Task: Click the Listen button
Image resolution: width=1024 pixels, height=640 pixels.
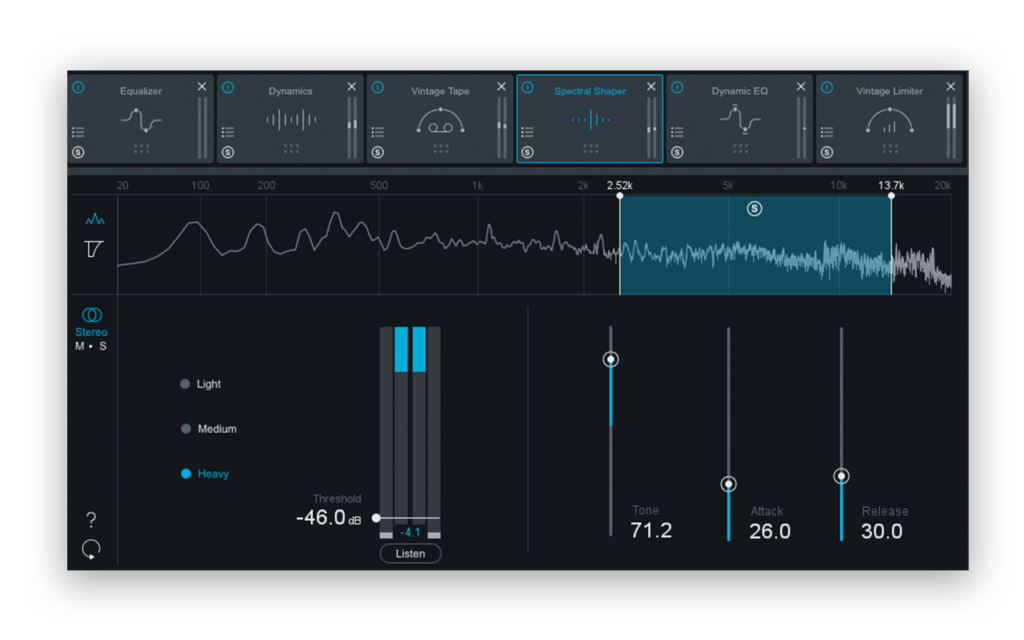Action: coord(410,554)
